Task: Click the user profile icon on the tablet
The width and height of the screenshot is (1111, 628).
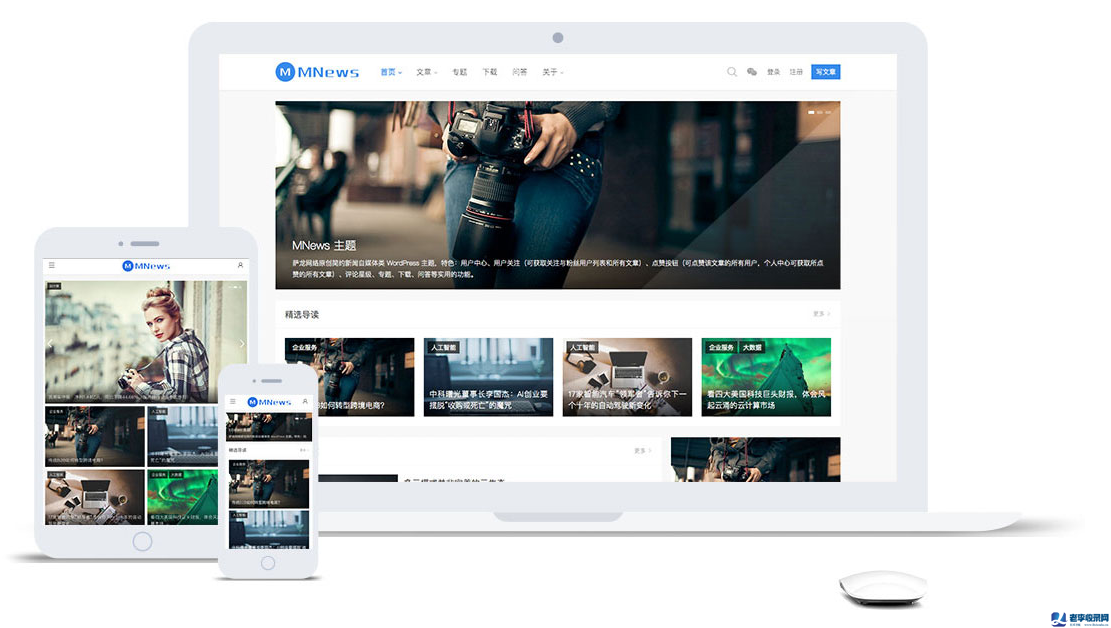Action: click(x=240, y=266)
